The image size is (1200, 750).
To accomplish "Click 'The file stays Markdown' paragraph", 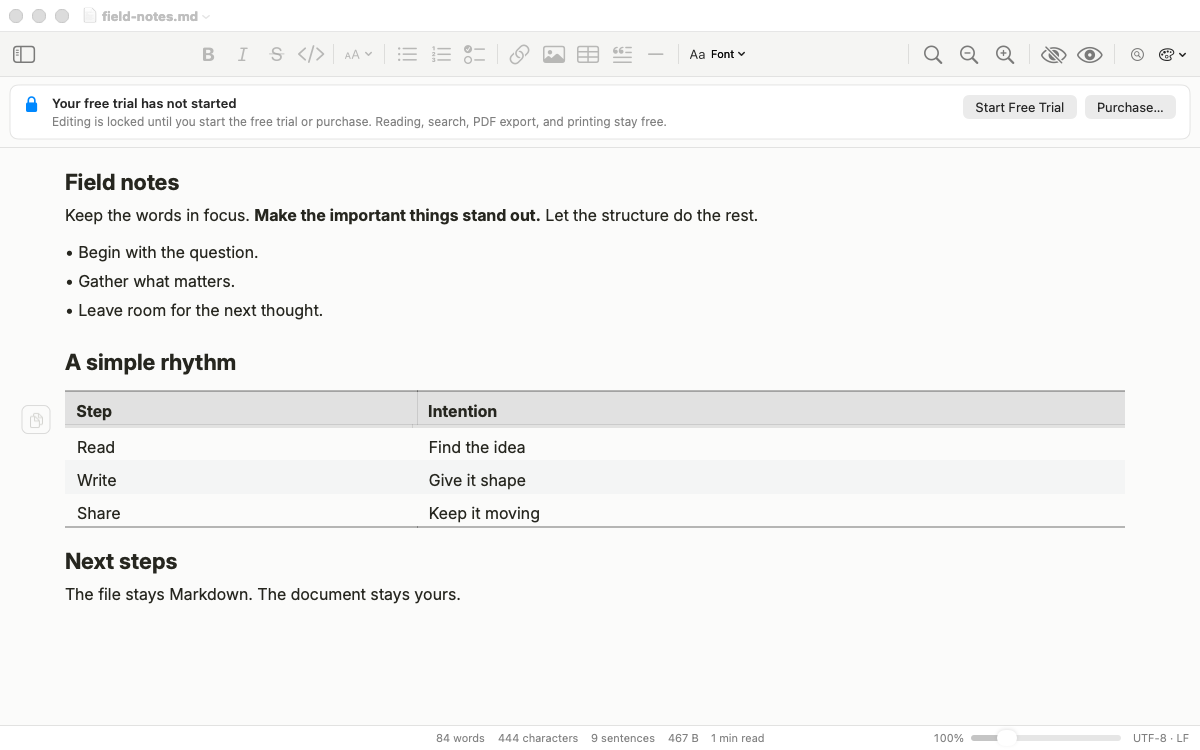I will click(263, 594).
